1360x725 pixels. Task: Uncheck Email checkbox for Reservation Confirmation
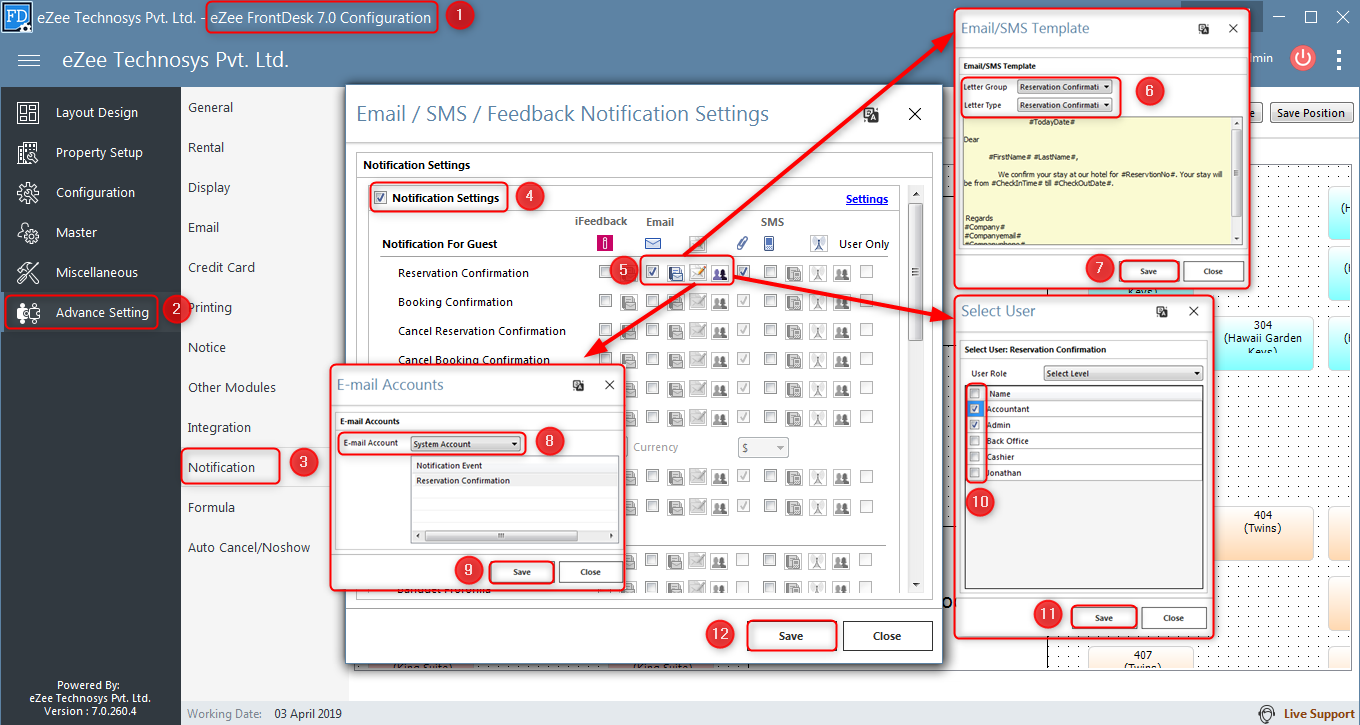pos(652,272)
